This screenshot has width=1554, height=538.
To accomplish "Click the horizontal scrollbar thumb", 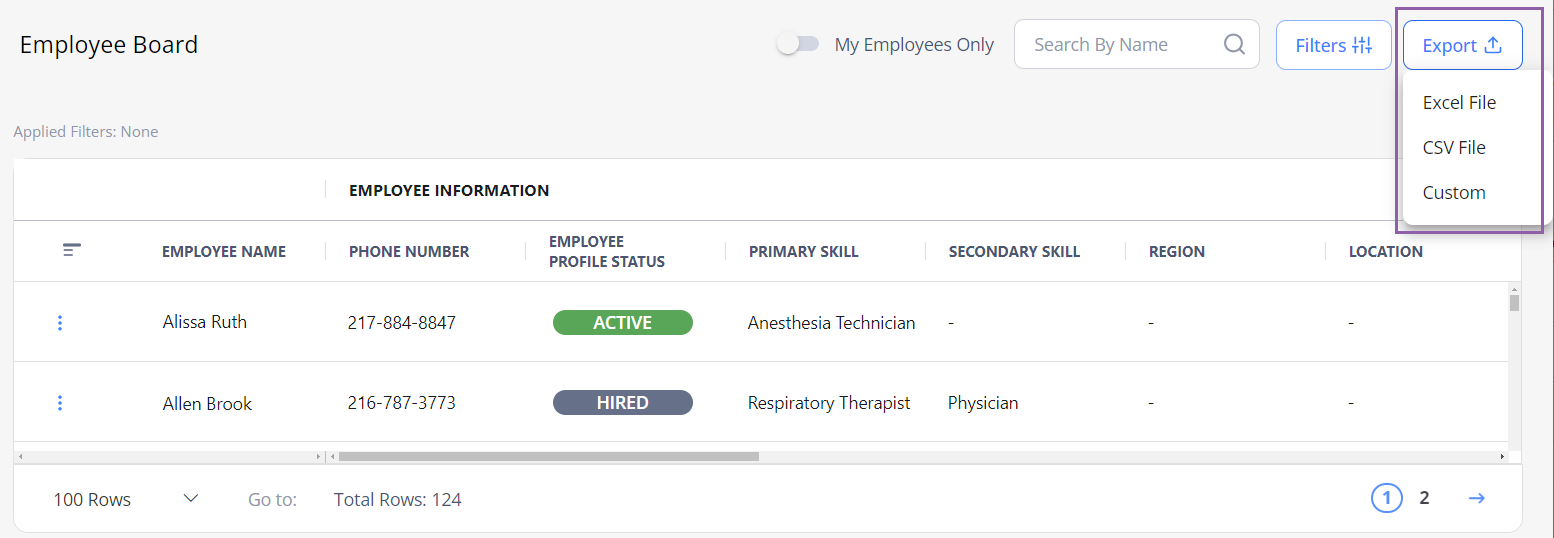I will tap(548, 456).
